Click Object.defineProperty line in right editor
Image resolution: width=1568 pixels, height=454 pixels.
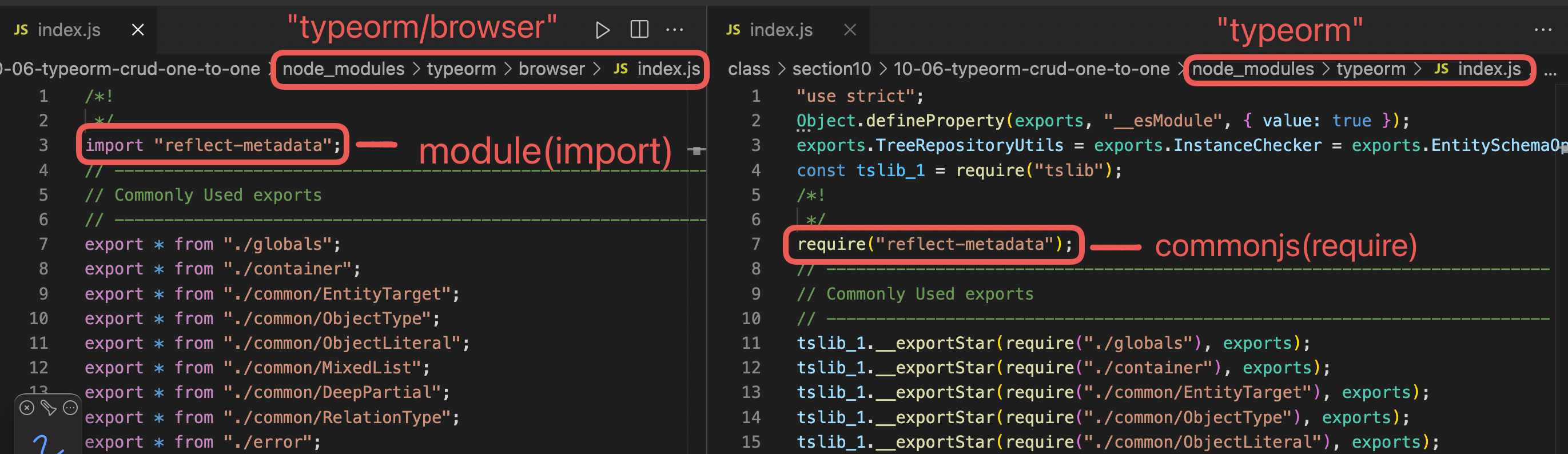(1103, 121)
